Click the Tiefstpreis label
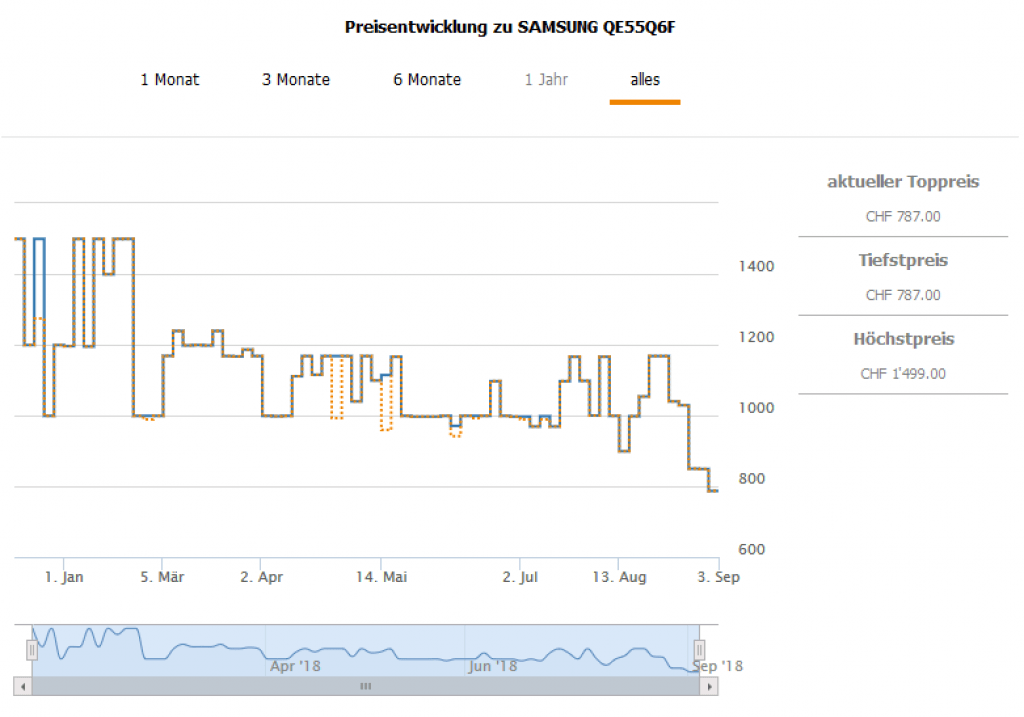Screen dimensions: 1024x717 coord(903,261)
